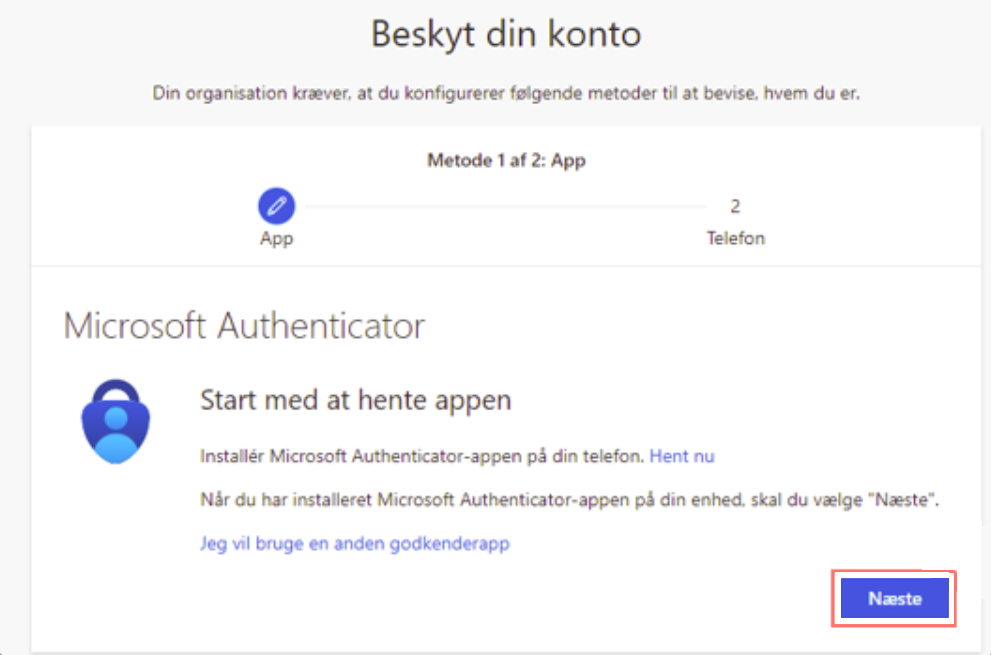Click the Beskyt din konto page title
Screen dimensions: 991x655
tap(505, 35)
